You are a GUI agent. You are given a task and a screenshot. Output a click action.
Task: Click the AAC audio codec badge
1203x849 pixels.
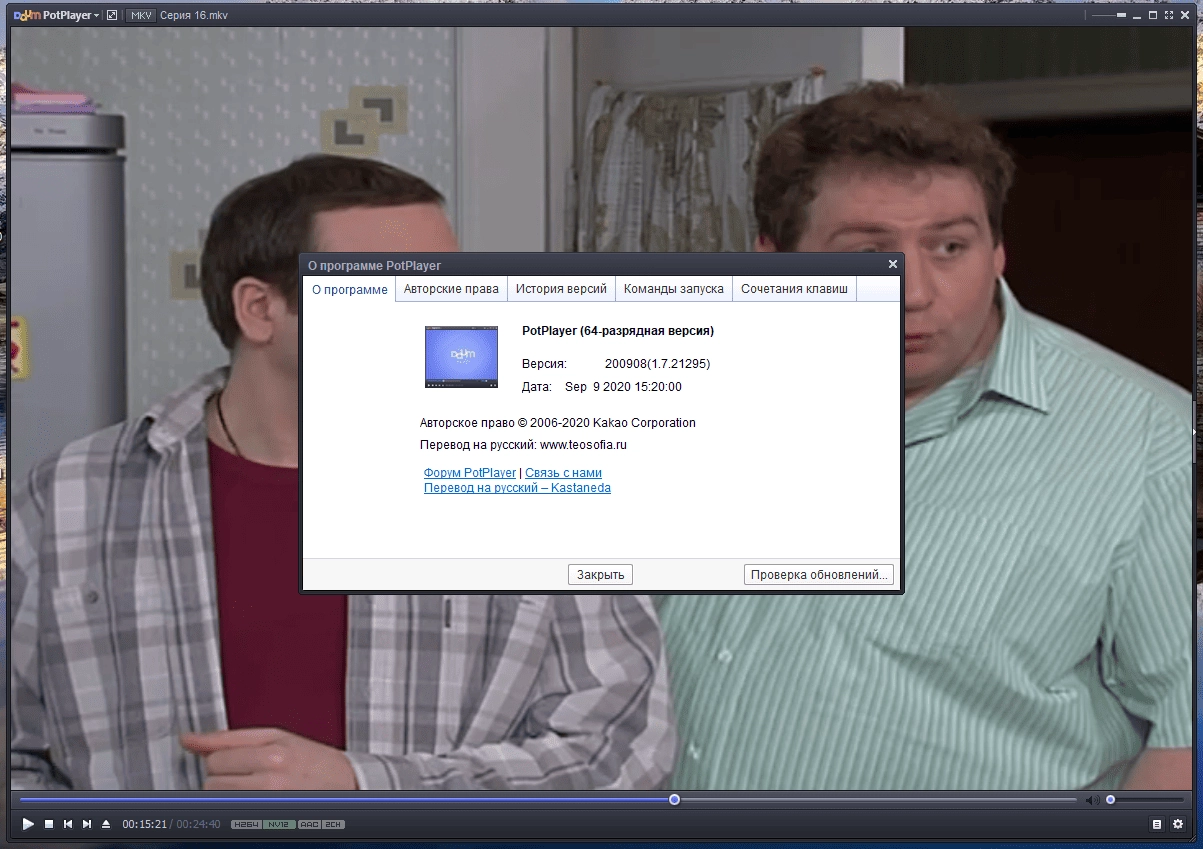pos(310,824)
